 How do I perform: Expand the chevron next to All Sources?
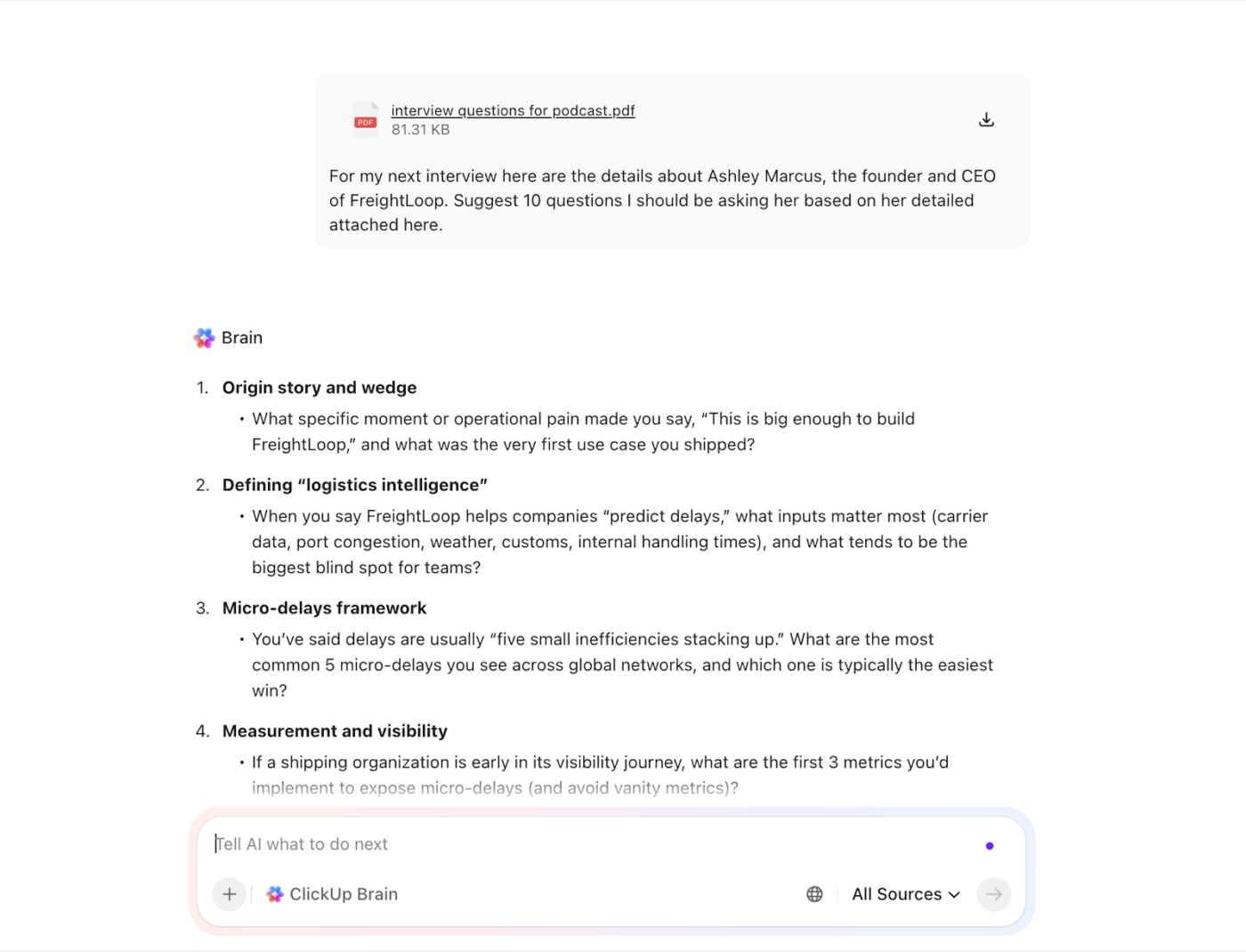tap(955, 894)
